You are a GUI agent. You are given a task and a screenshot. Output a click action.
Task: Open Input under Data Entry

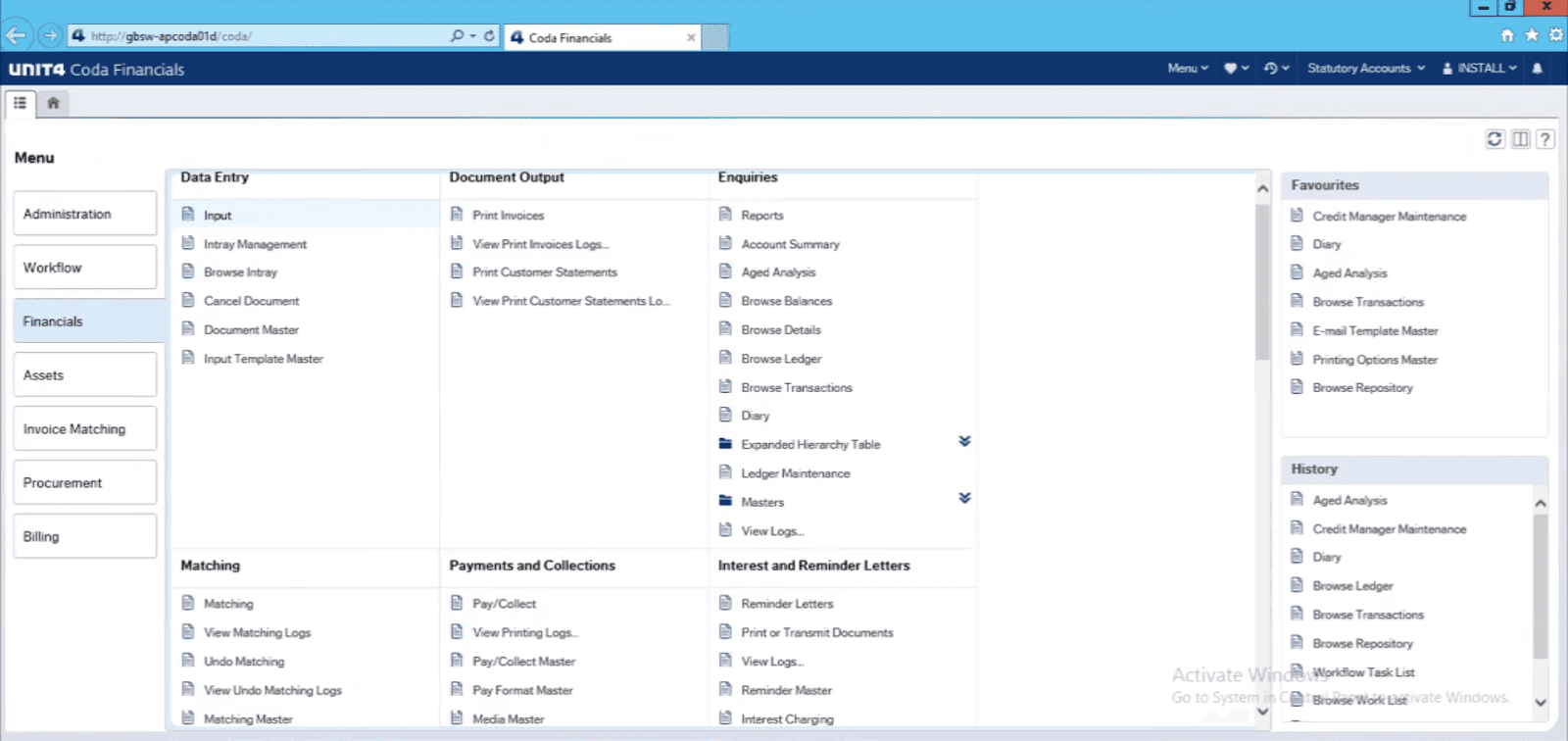218,216
